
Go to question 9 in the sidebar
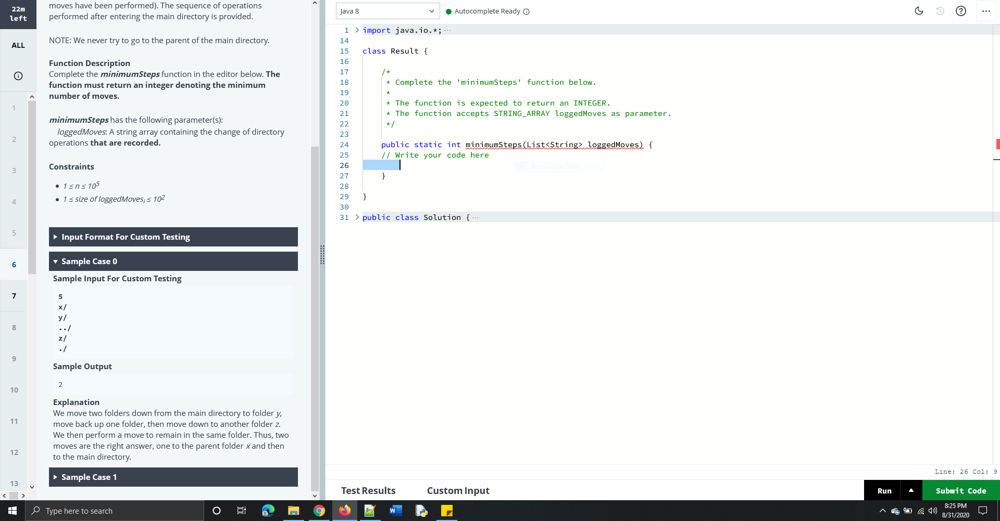click(13, 358)
